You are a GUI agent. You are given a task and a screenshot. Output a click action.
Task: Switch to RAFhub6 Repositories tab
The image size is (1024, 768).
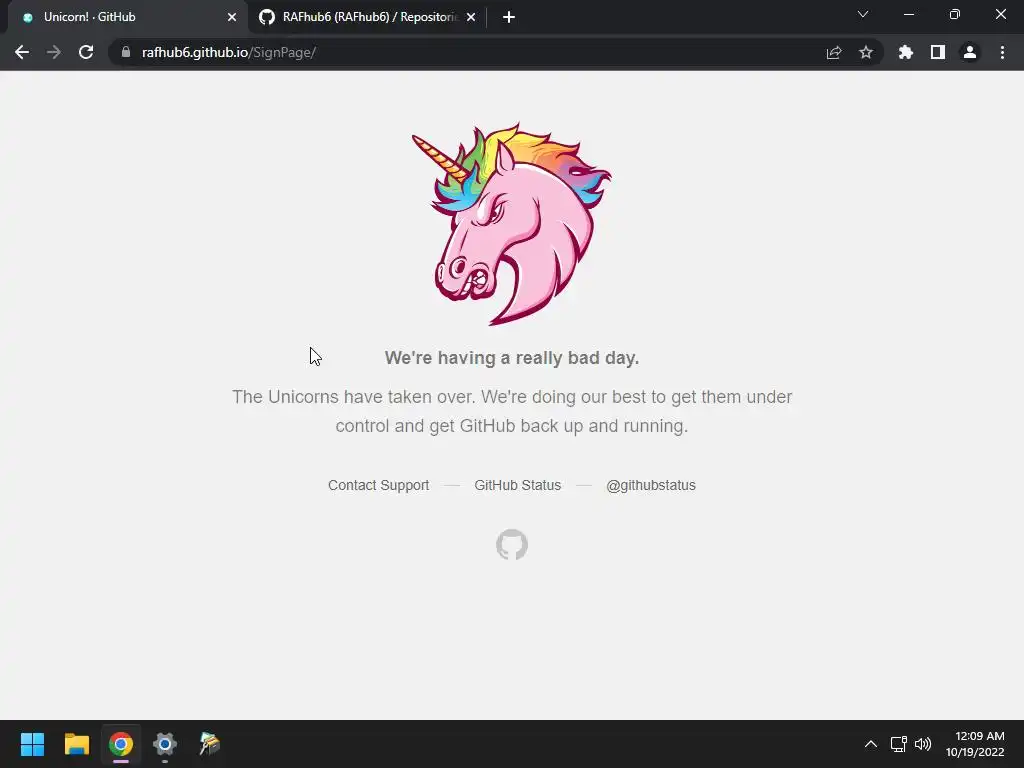click(x=366, y=17)
